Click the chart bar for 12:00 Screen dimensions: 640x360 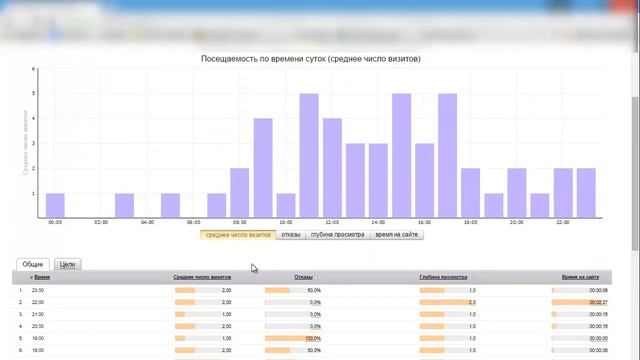click(x=332, y=168)
